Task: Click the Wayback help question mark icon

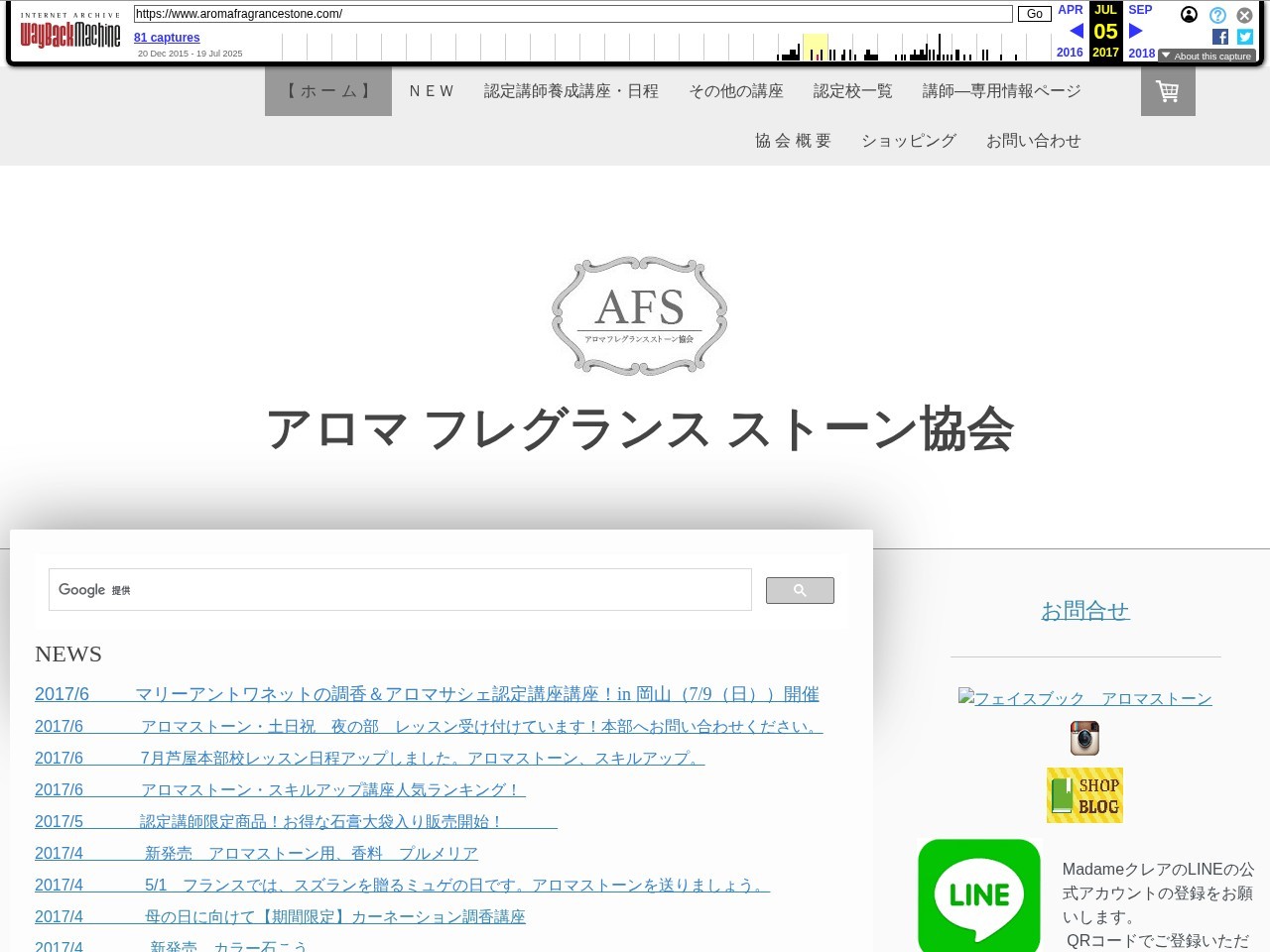Action: pyautogui.click(x=1217, y=15)
